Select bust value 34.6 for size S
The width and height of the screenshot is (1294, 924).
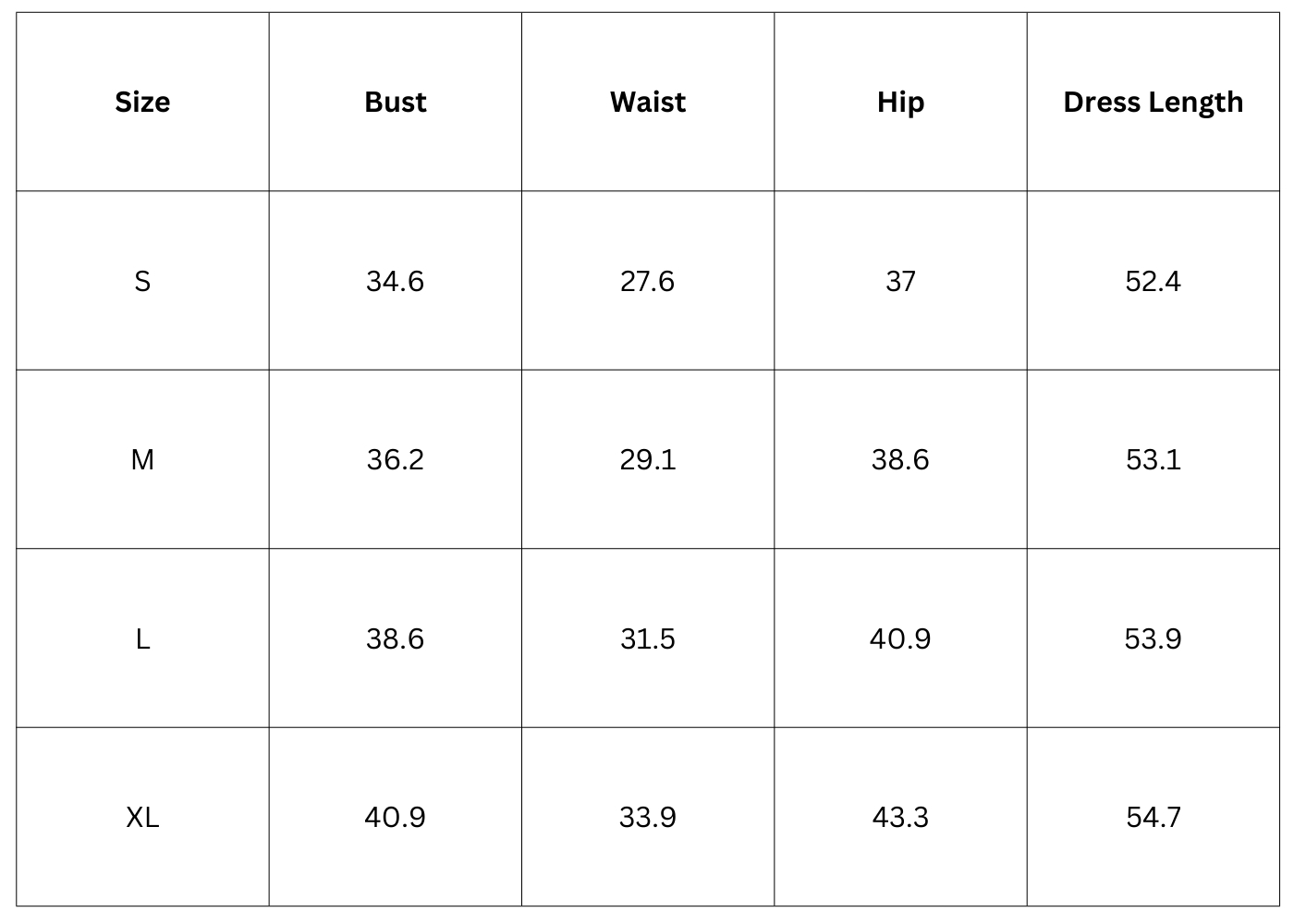[396, 281]
